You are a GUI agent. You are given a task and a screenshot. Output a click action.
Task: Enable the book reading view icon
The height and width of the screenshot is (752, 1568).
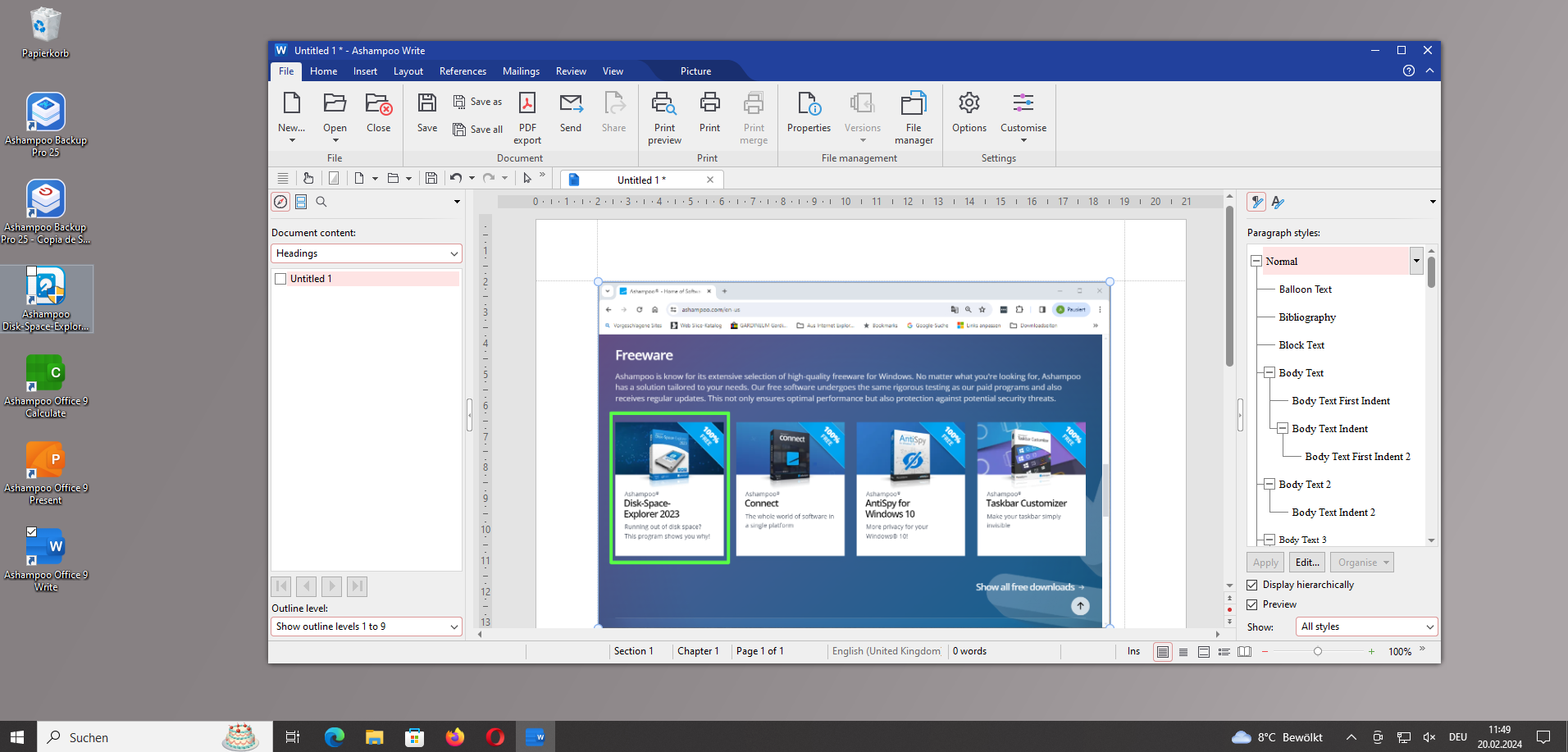[1245, 652]
